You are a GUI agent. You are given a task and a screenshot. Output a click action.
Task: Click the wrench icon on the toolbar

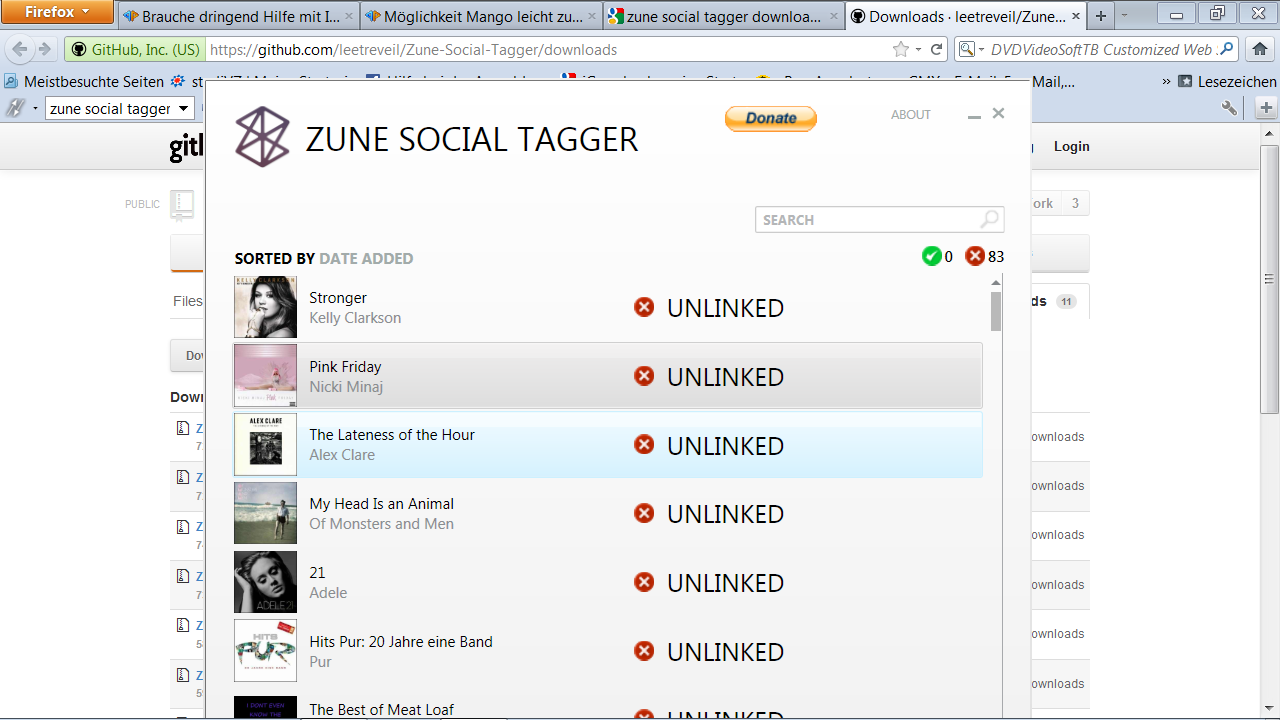(x=1230, y=108)
